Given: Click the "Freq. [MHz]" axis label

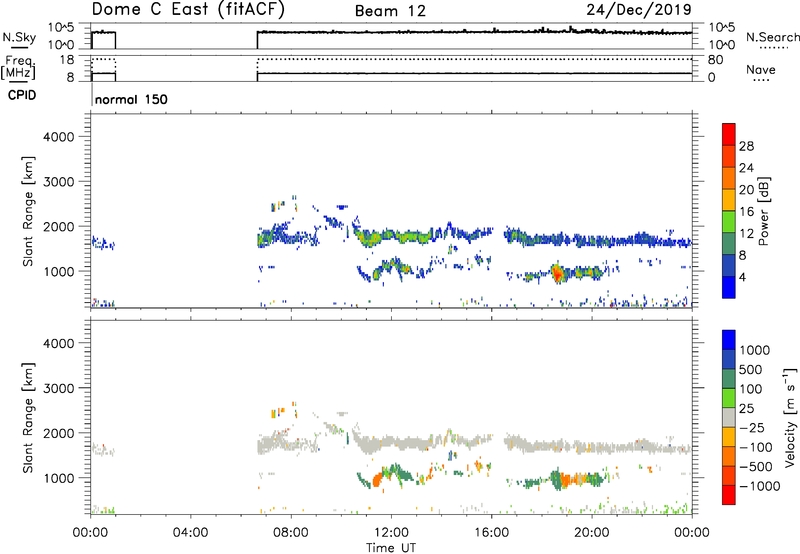Looking at the screenshot, I should click(x=18, y=67).
